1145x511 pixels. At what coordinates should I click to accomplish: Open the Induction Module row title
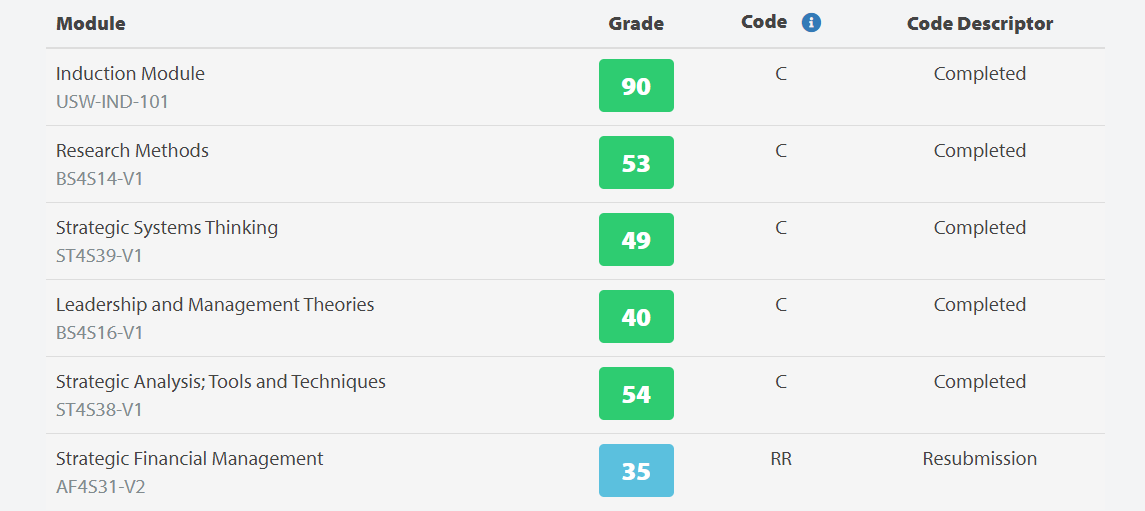point(130,74)
